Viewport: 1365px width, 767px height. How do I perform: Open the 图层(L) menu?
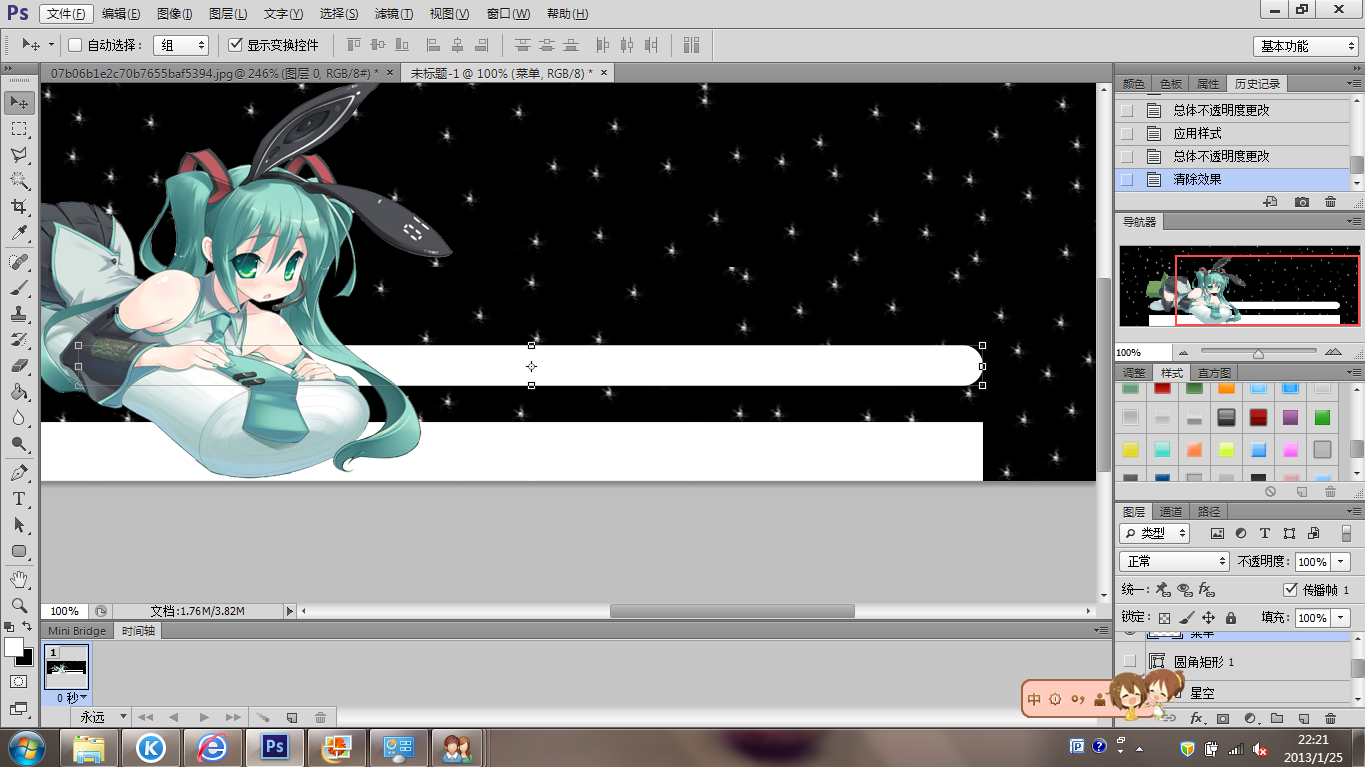tap(229, 14)
